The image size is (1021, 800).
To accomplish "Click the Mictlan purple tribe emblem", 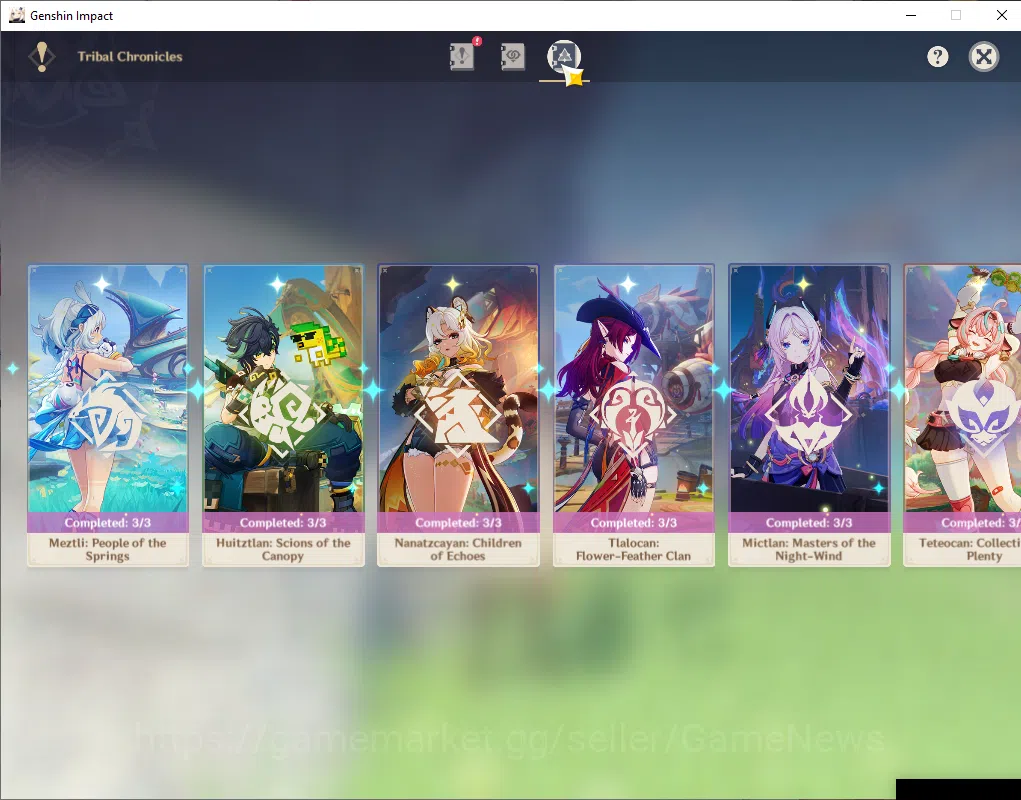I will coord(808,414).
